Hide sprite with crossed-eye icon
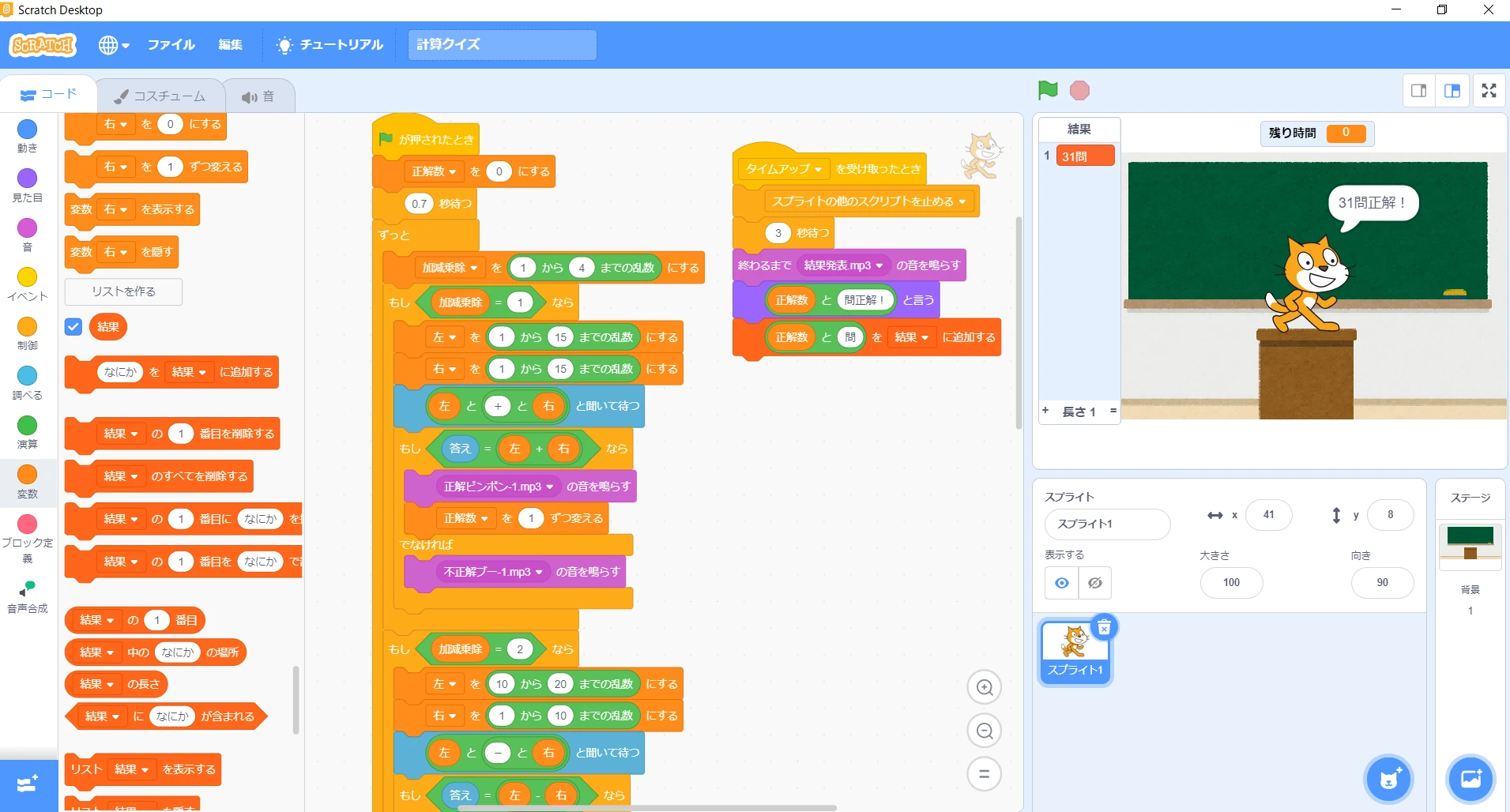Screen dimensions: 1510x812 [1095, 583]
